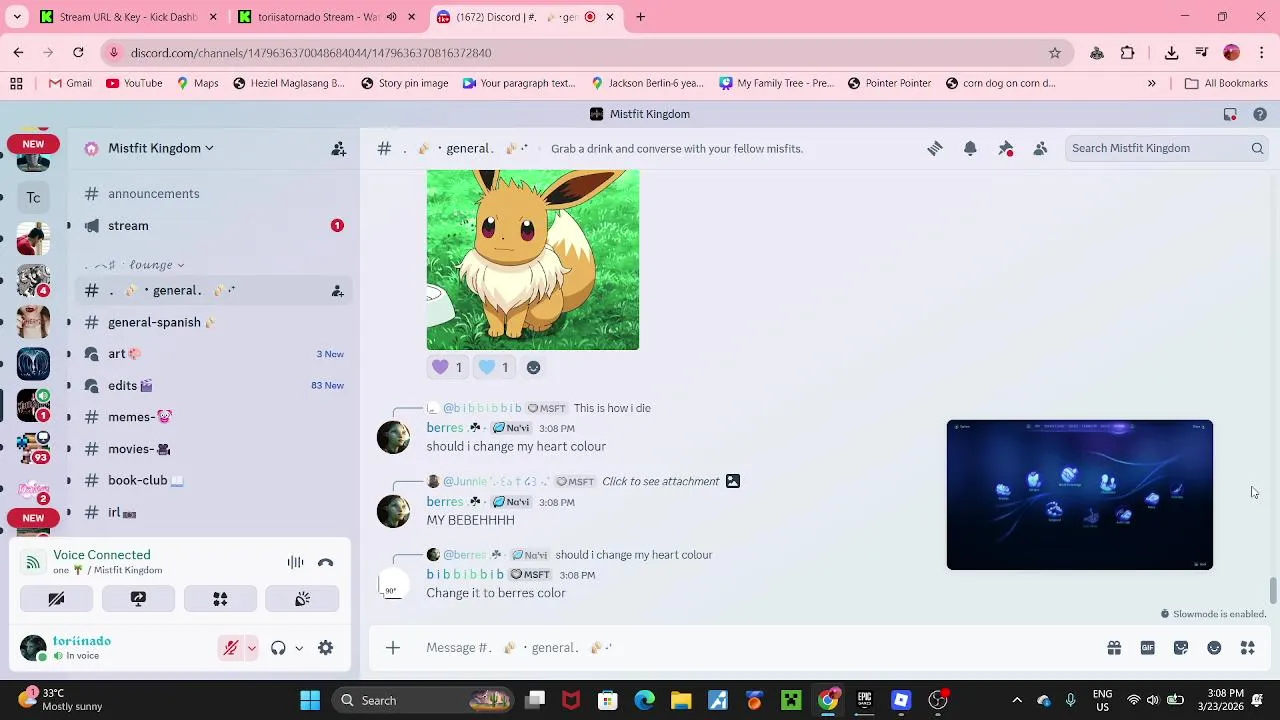Start an activity in voice panel

tap(220, 599)
